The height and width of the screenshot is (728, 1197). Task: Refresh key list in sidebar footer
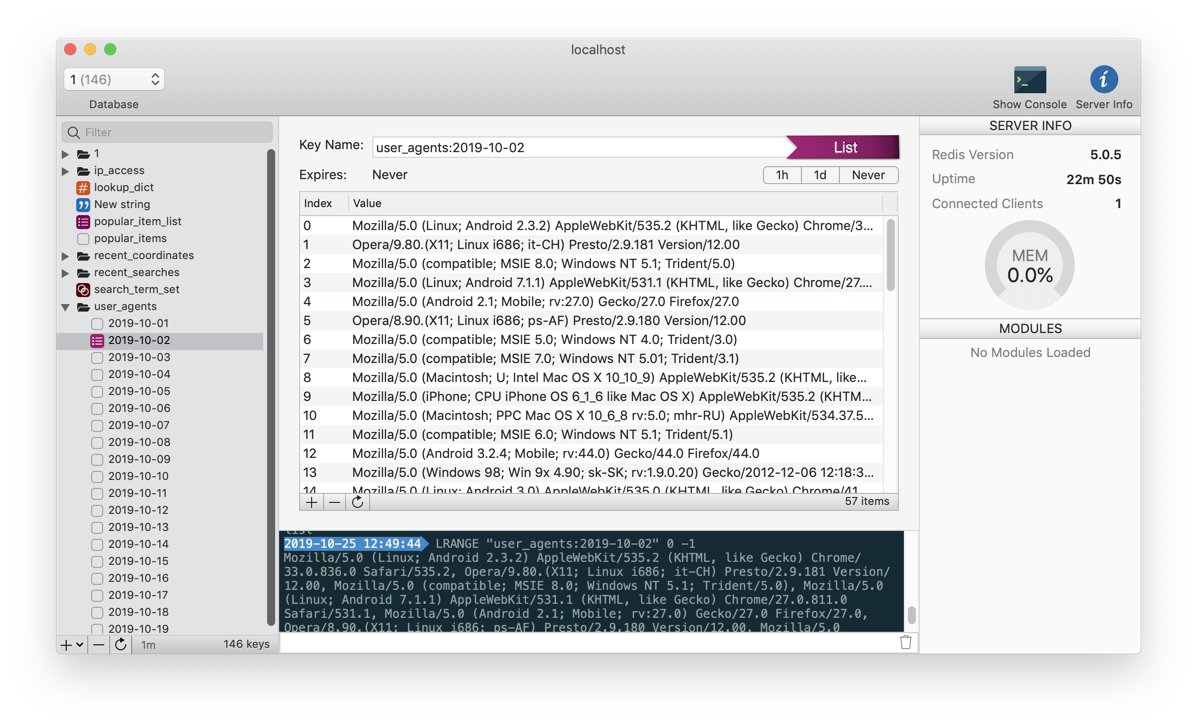120,645
